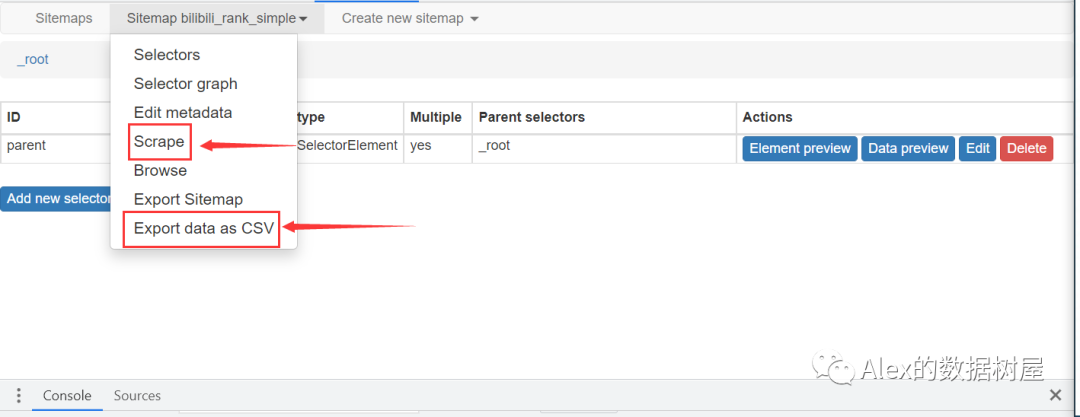Open DevTools three-dot menu icon
The width and height of the screenshot is (1080, 417).
coord(18,396)
